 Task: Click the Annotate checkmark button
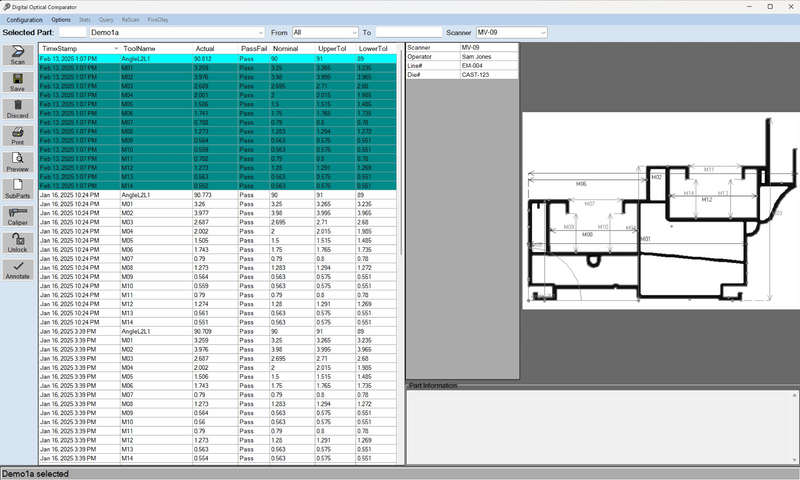[x=18, y=270]
